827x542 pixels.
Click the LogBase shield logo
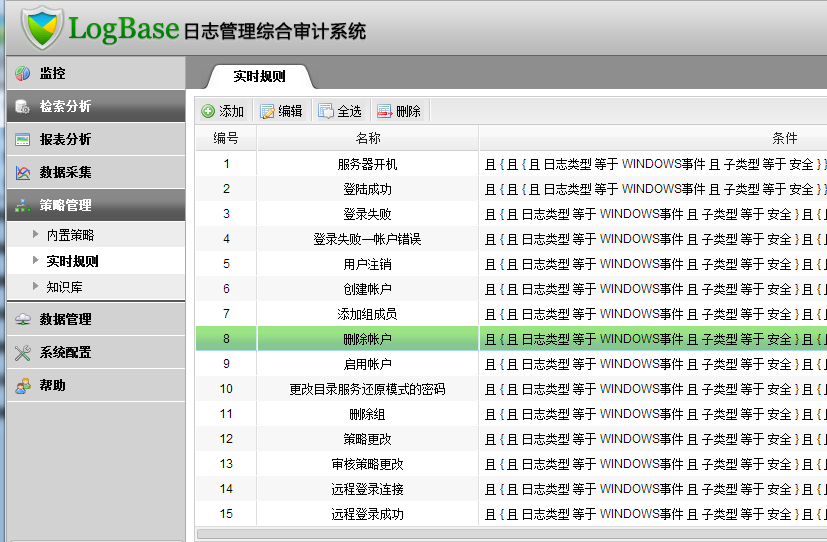42,27
